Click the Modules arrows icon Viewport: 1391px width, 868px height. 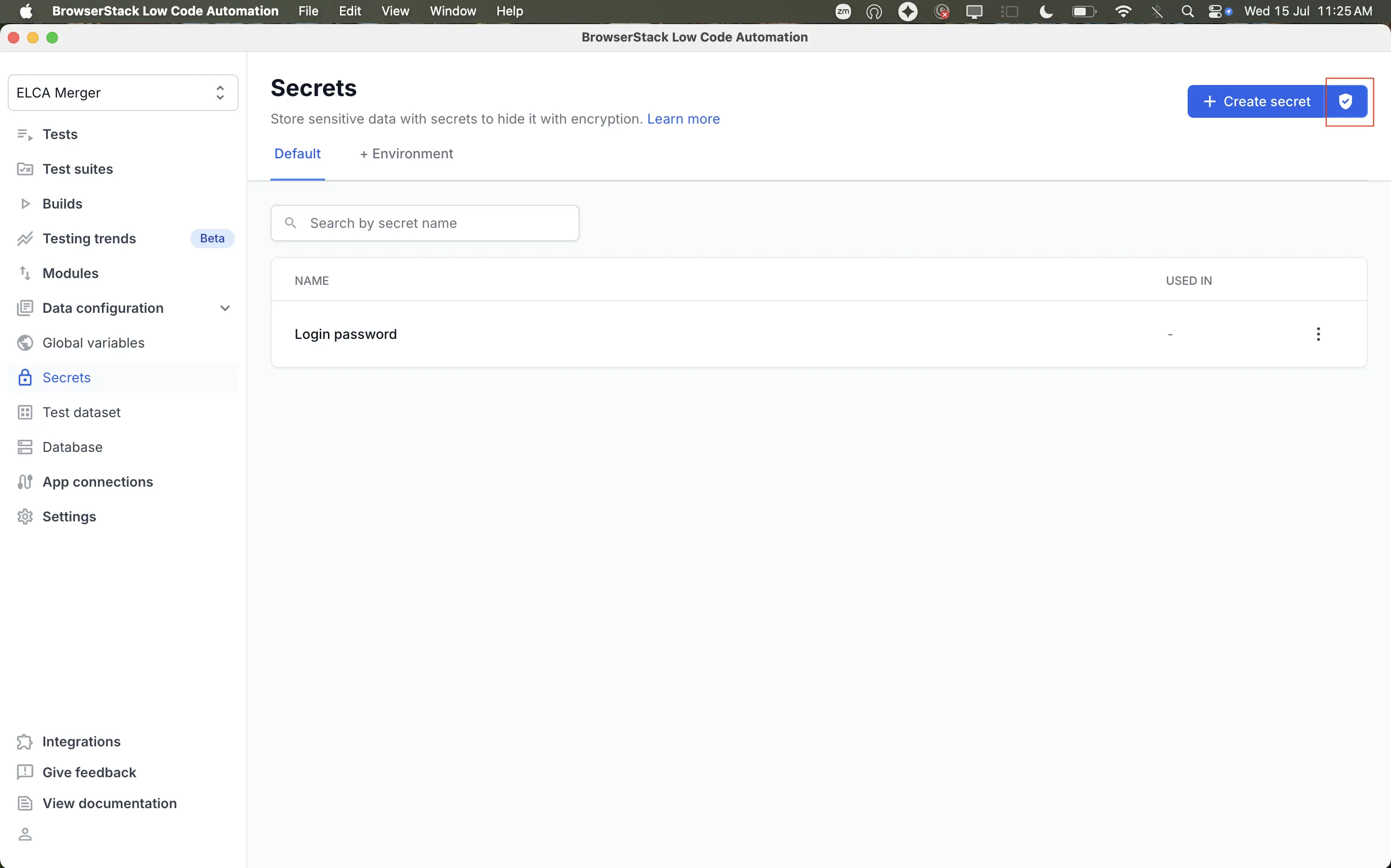coord(25,273)
